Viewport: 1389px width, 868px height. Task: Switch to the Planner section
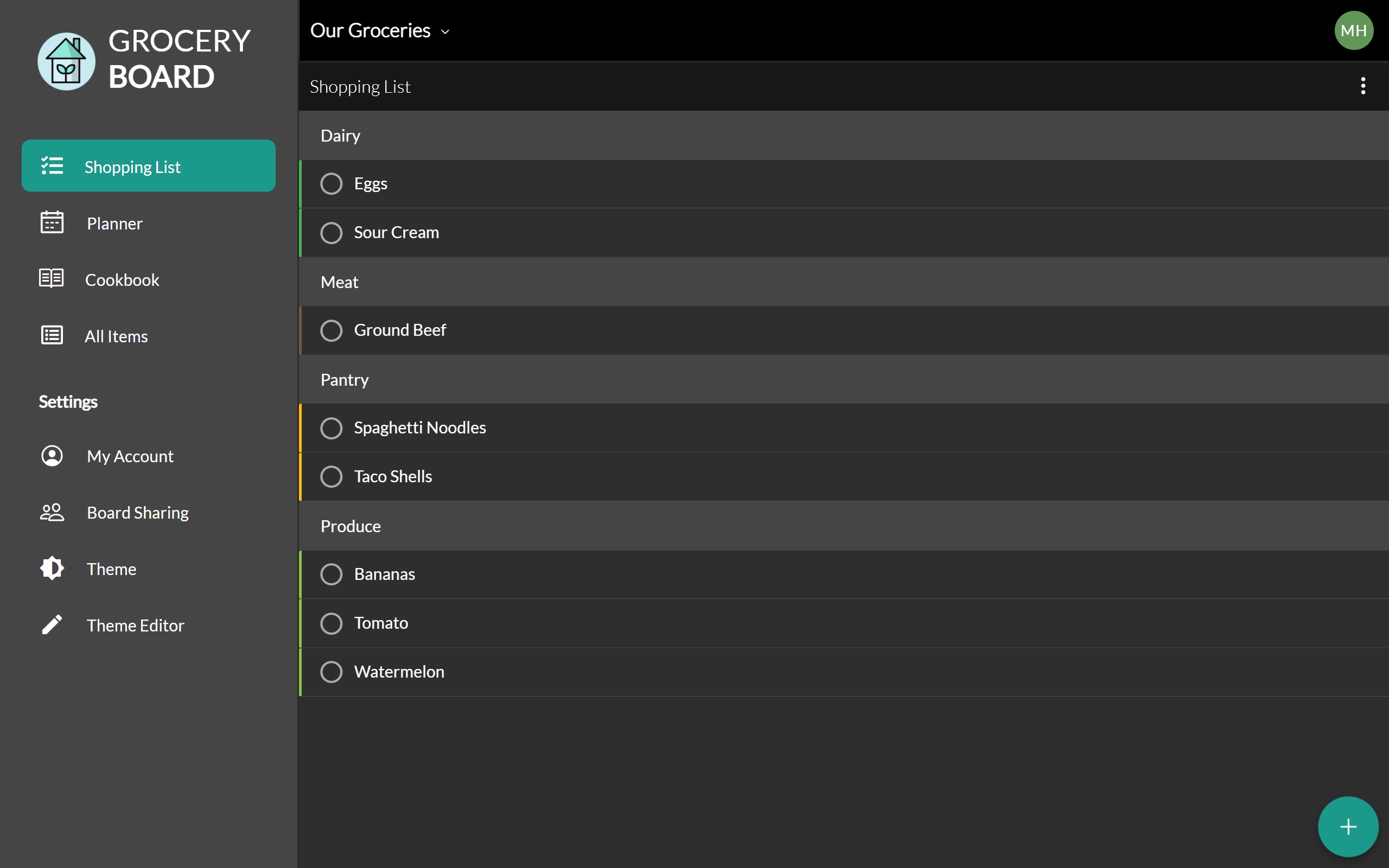point(115,223)
